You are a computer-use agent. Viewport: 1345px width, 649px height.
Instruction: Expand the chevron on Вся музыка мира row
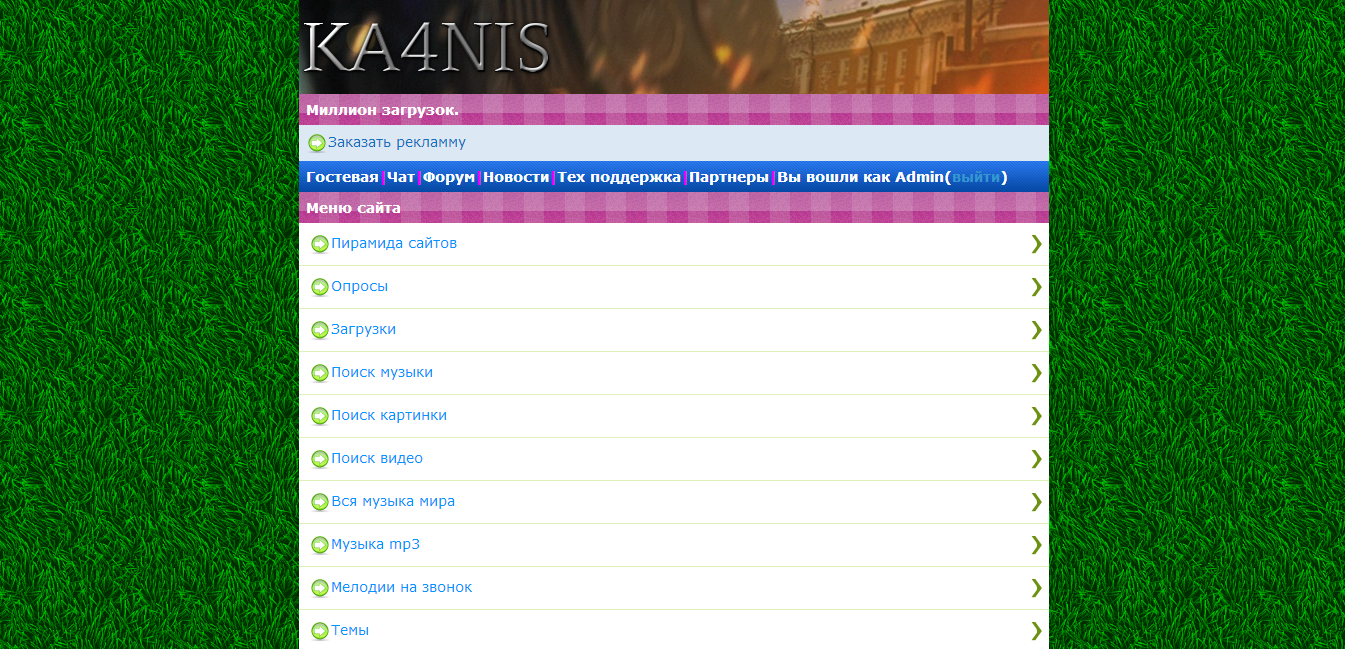(x=1036, y=501)
